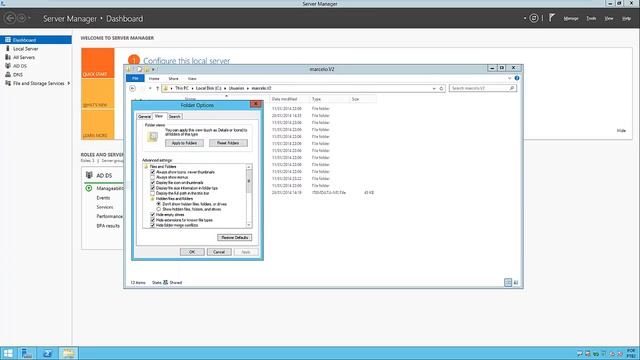Open the Explorer Home ribbon tab

(x=154, y=78)
